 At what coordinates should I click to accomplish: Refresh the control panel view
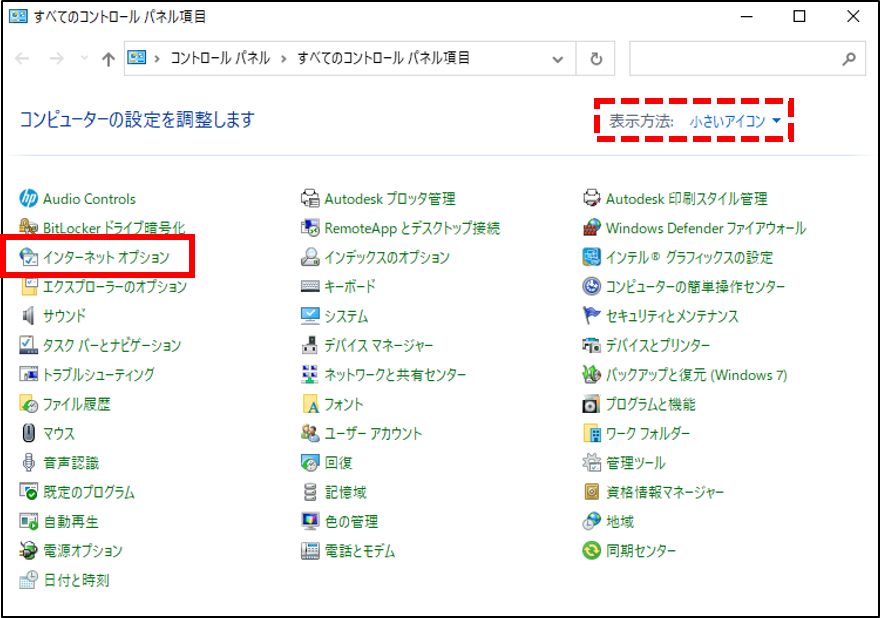[595, 58]
